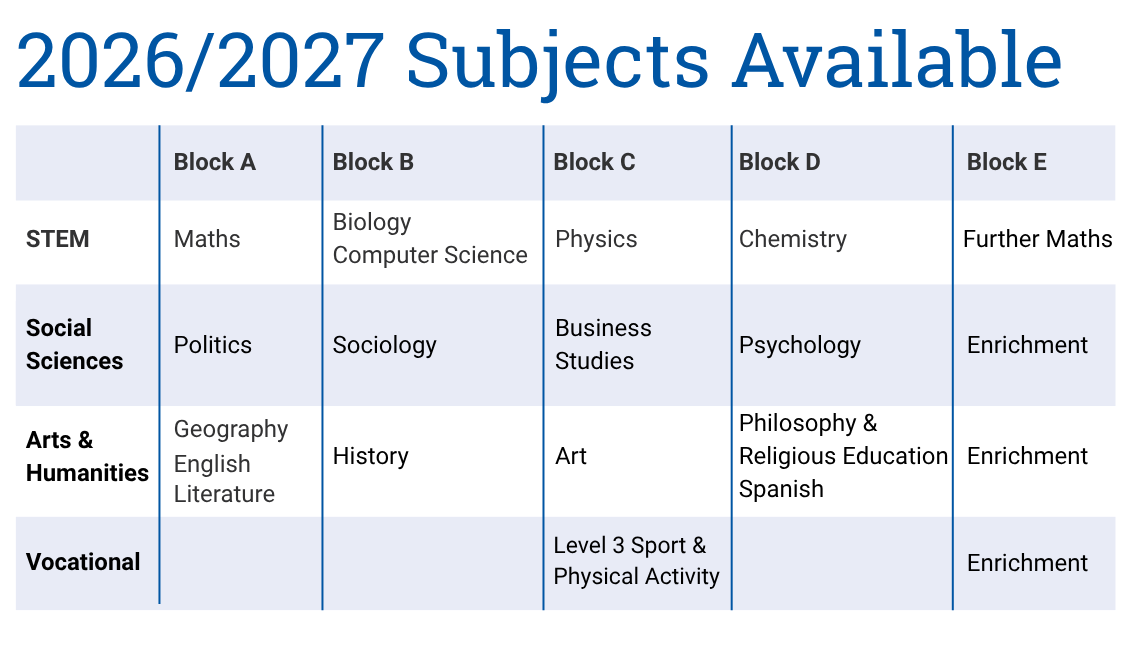
Task: Click Level 3 Sport & Physical Activity
Action: click(636, 561)
